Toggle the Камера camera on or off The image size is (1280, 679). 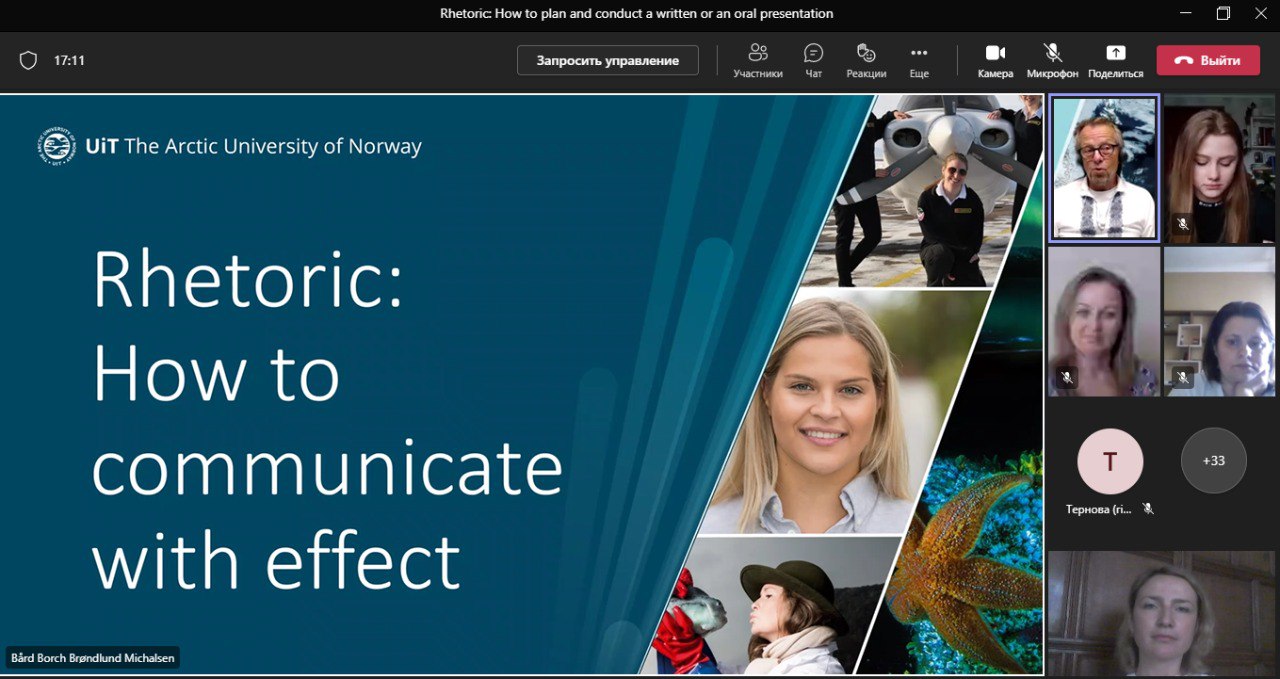click(x=995, y=59)
